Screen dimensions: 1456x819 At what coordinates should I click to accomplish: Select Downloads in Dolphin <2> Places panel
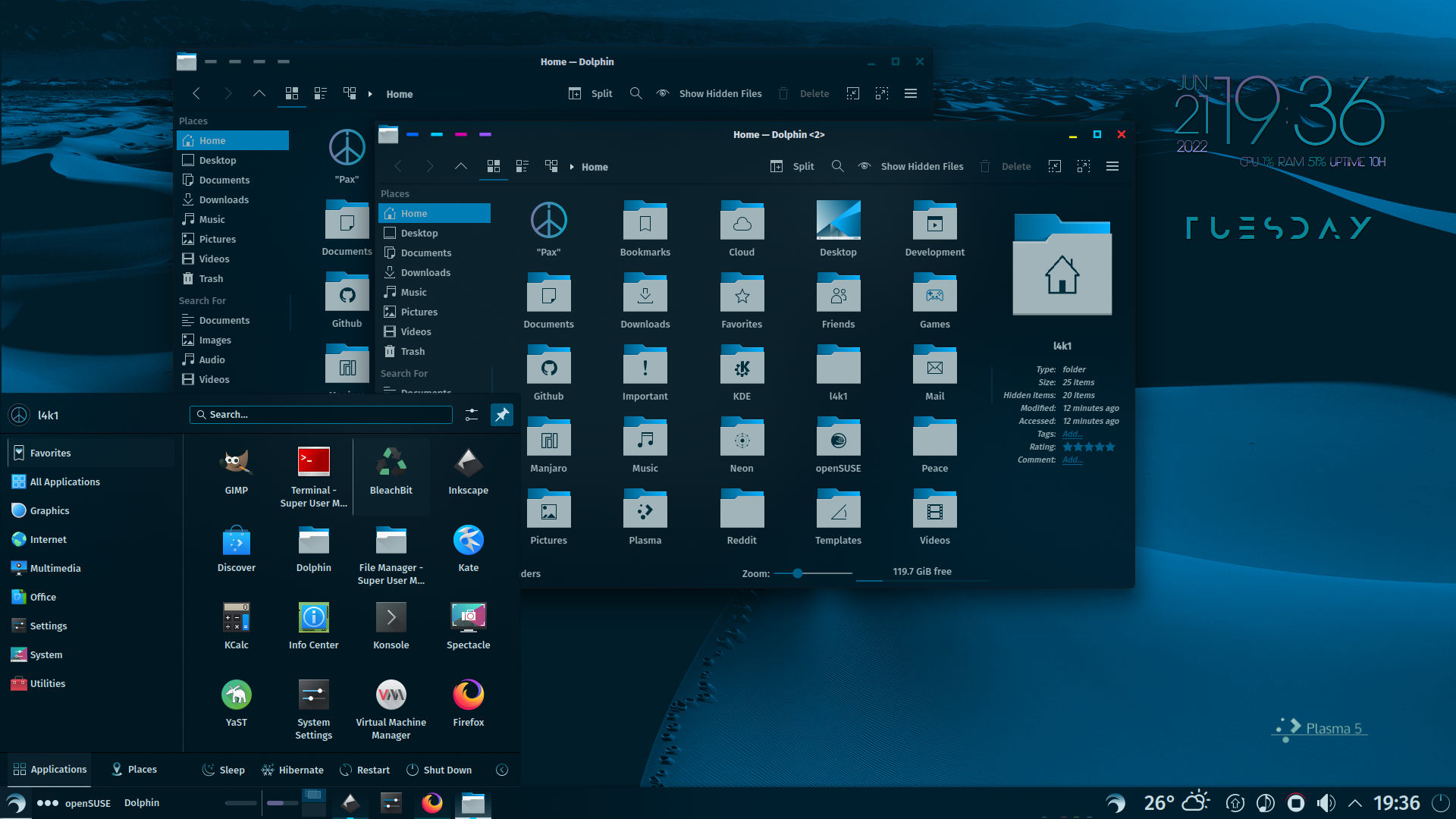pyautogui.click(x=435, y=272)
